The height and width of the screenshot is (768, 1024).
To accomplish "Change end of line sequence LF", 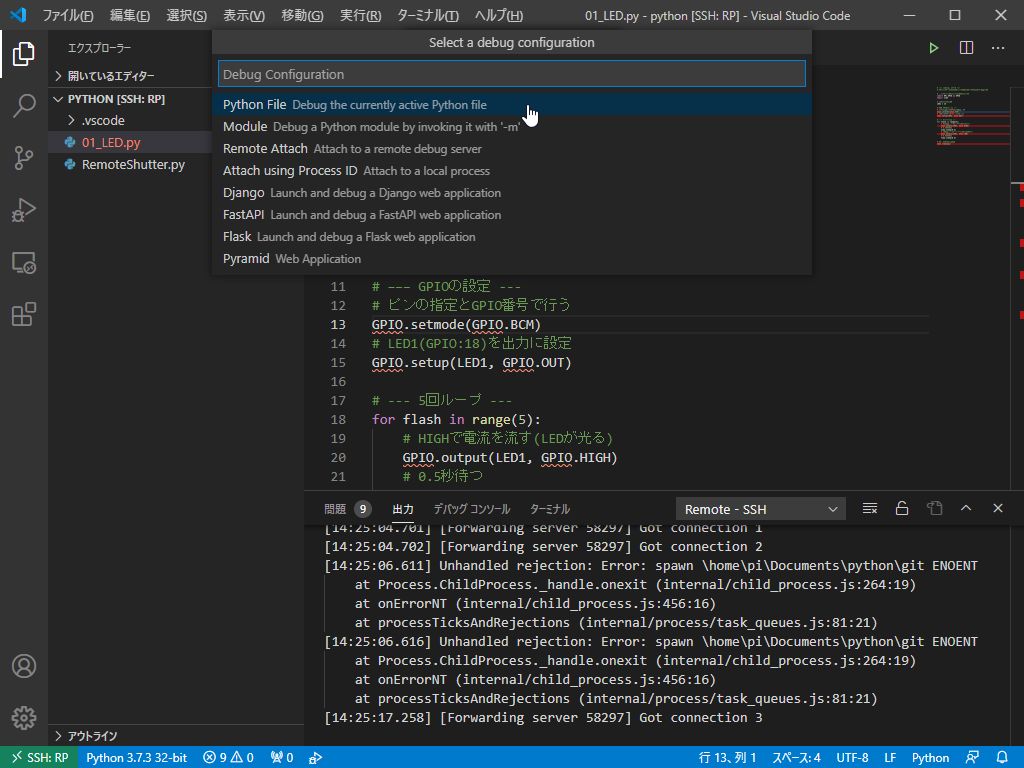I will click(x=889, y=758).
